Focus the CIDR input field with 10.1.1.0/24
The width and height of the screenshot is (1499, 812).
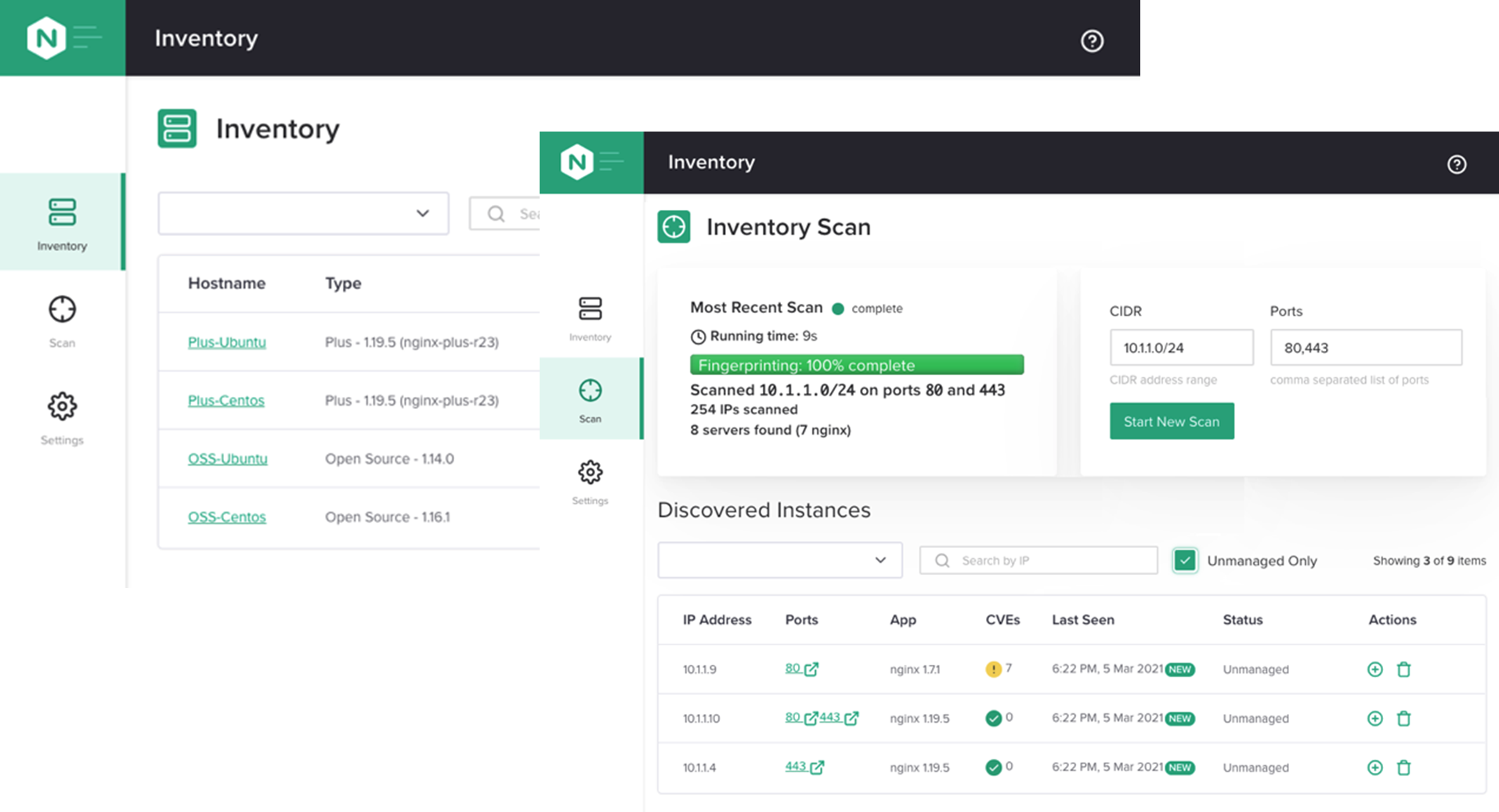1181,348
